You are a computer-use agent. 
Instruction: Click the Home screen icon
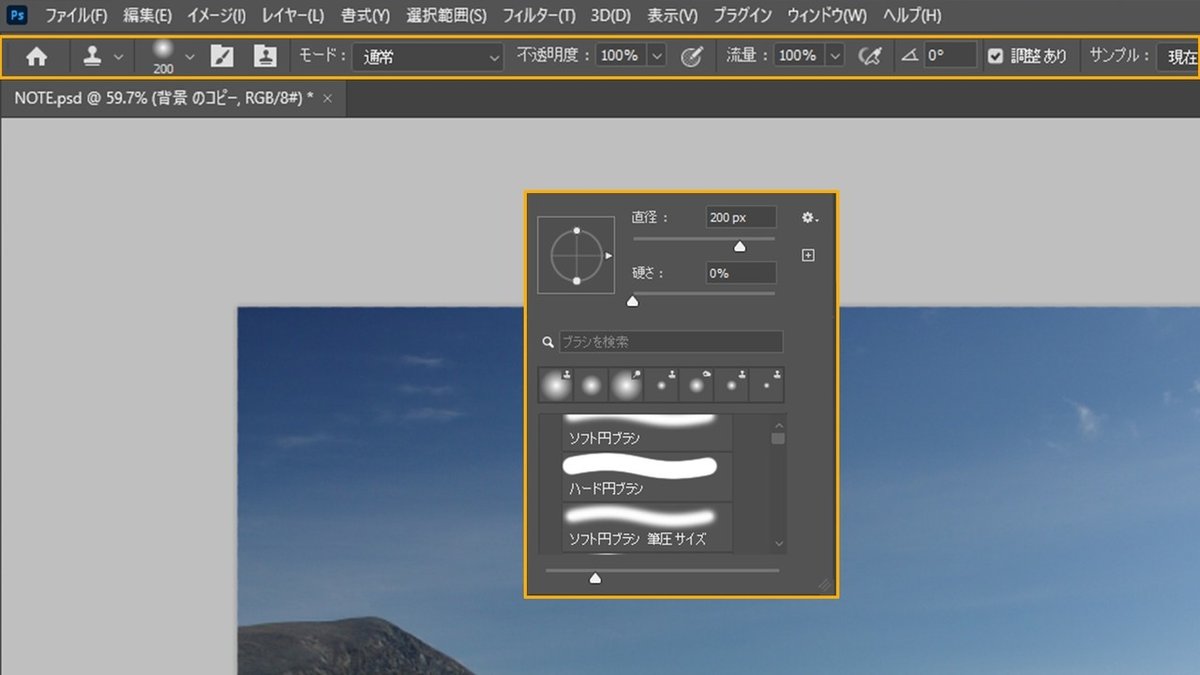37,57
